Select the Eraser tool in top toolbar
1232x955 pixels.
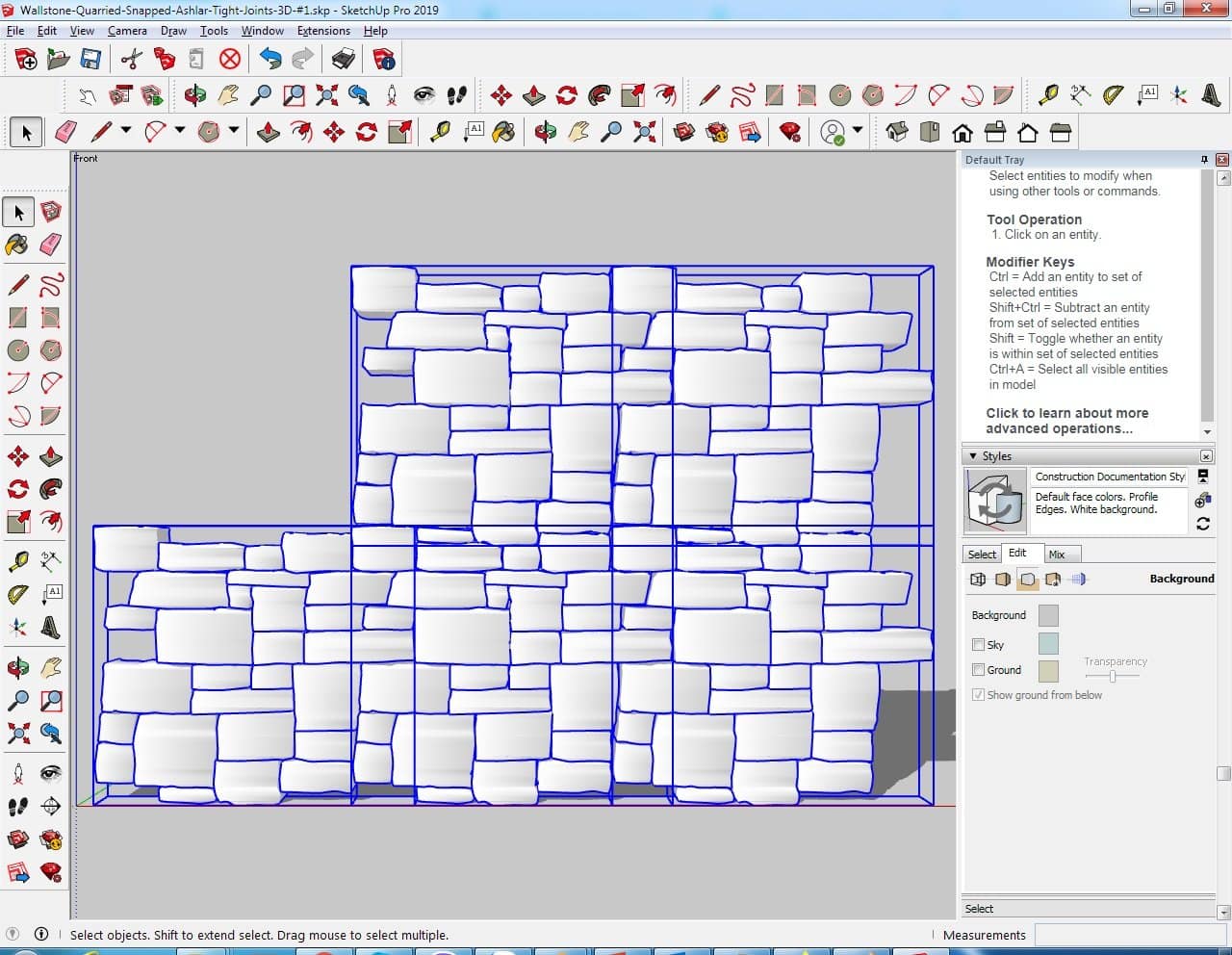coord(66,132)
